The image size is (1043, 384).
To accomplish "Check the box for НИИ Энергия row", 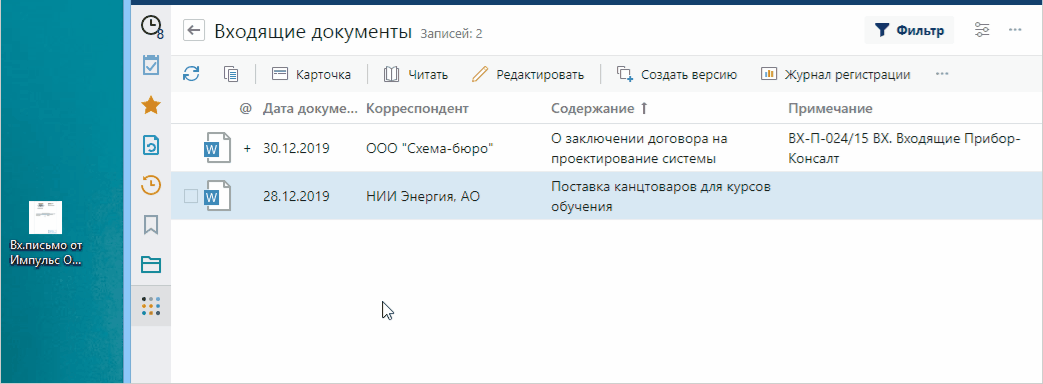I will 191,196.
